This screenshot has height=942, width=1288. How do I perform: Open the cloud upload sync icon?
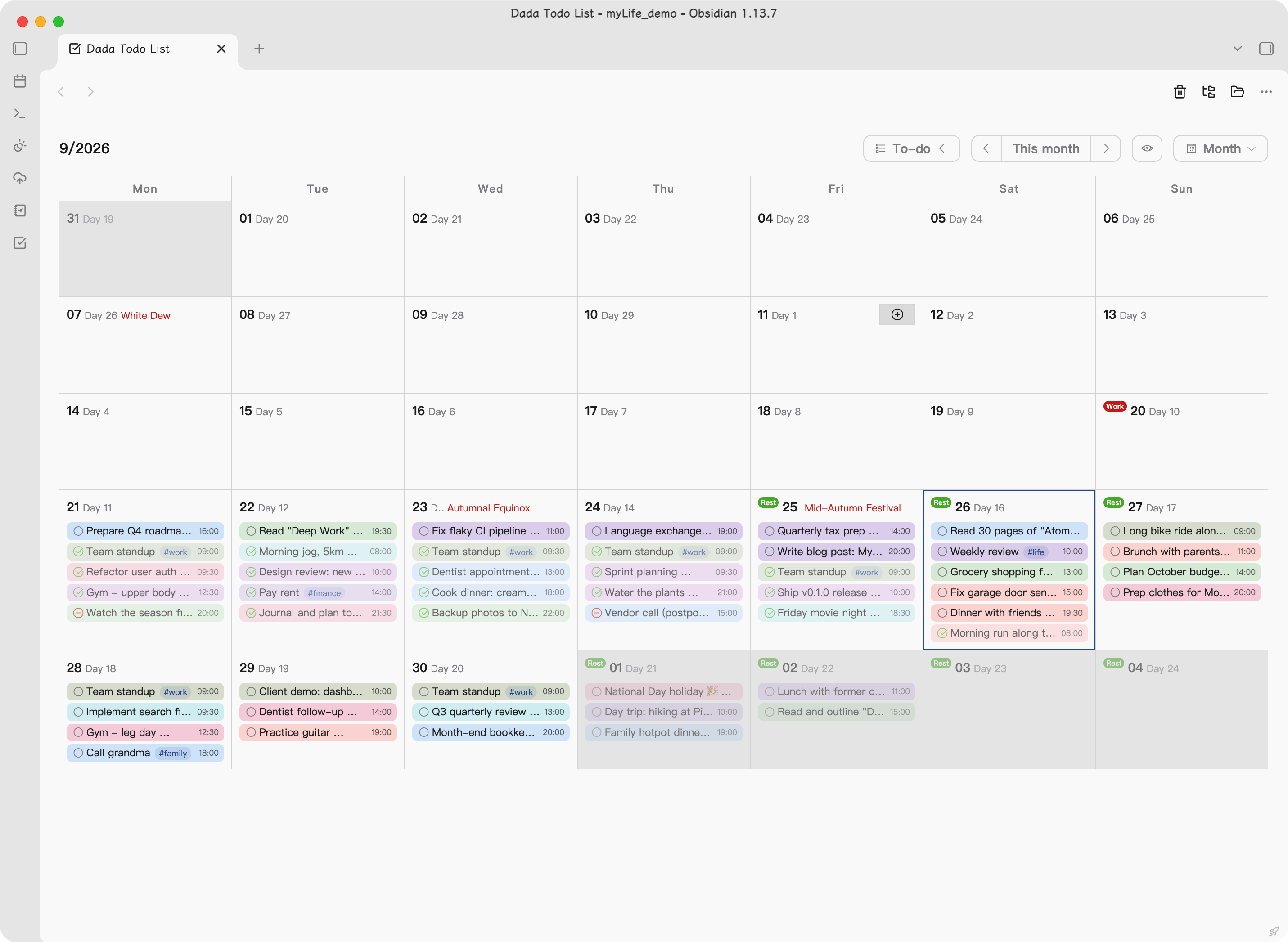click(x=20, y=179)
